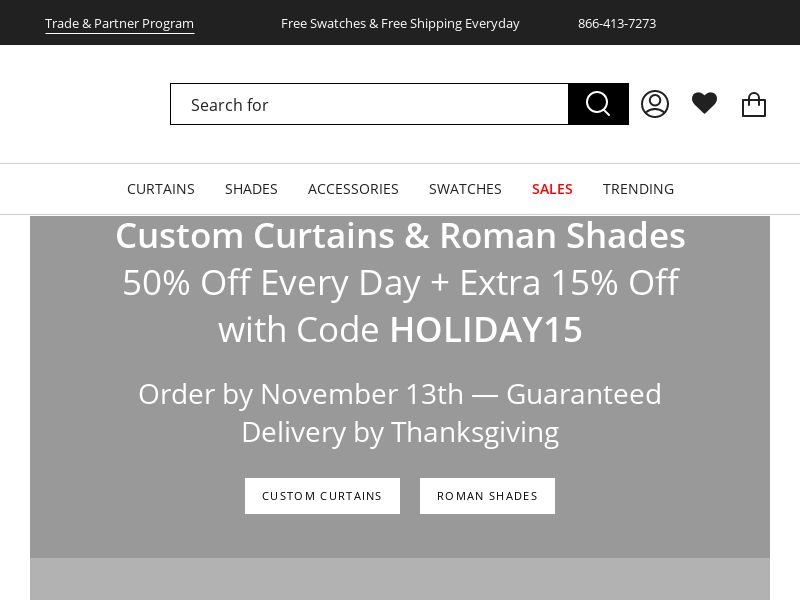Click the Custom Curtains & Roman Shades headline

(400, 234)
